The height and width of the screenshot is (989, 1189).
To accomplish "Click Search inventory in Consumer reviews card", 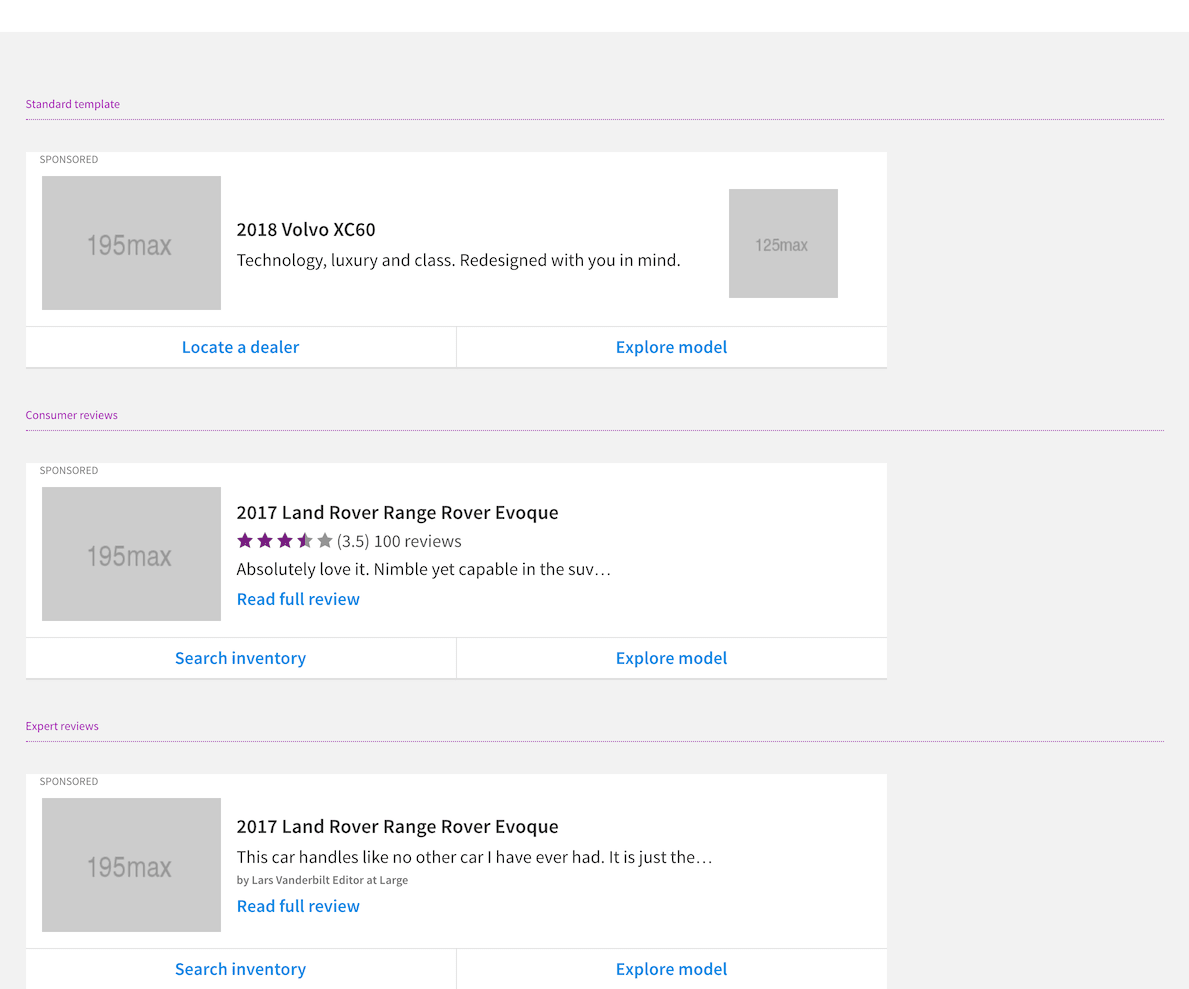I will pyautogui.click(x=240, y=658).
